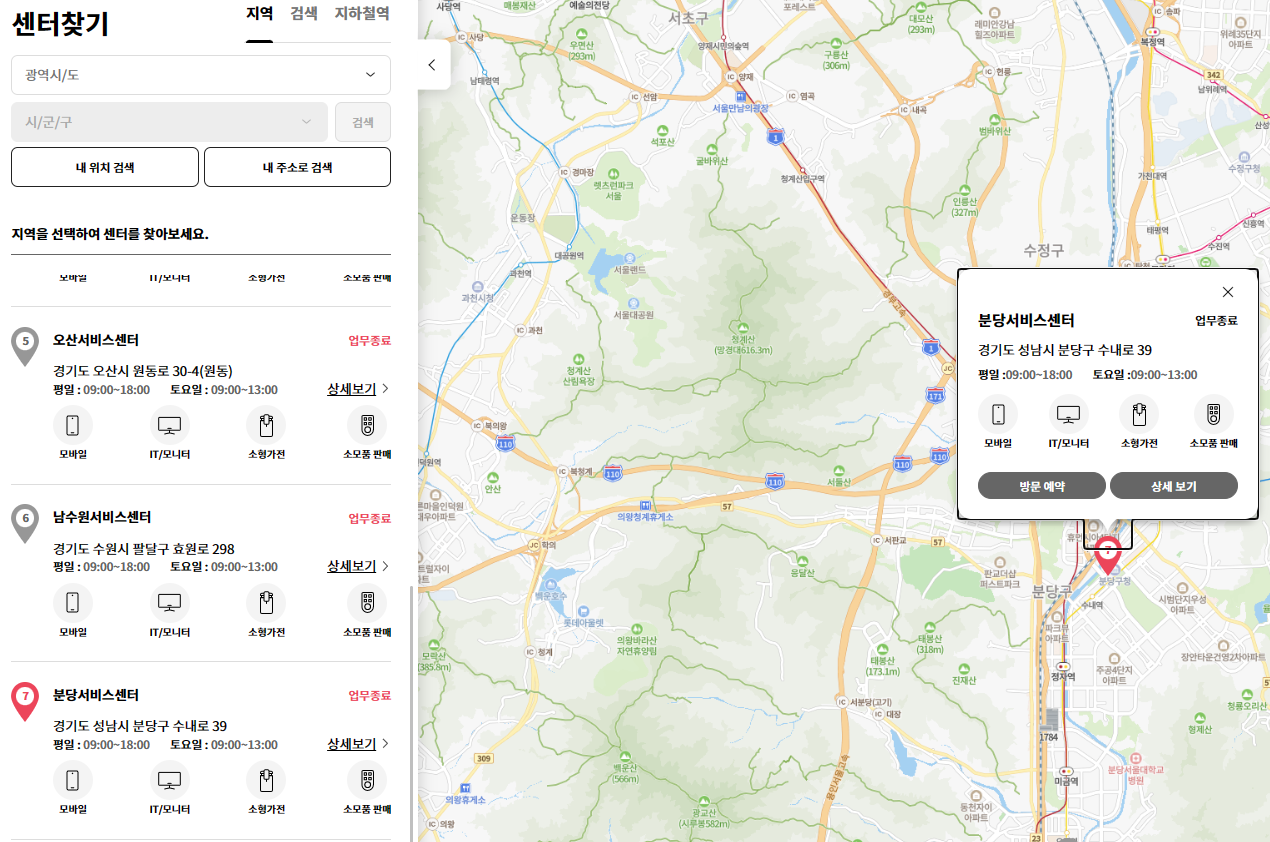Click 모바일 icon under 분당서비스센터 in list
The width and height of the screenshot is (1270, 842).
[73, 781]
